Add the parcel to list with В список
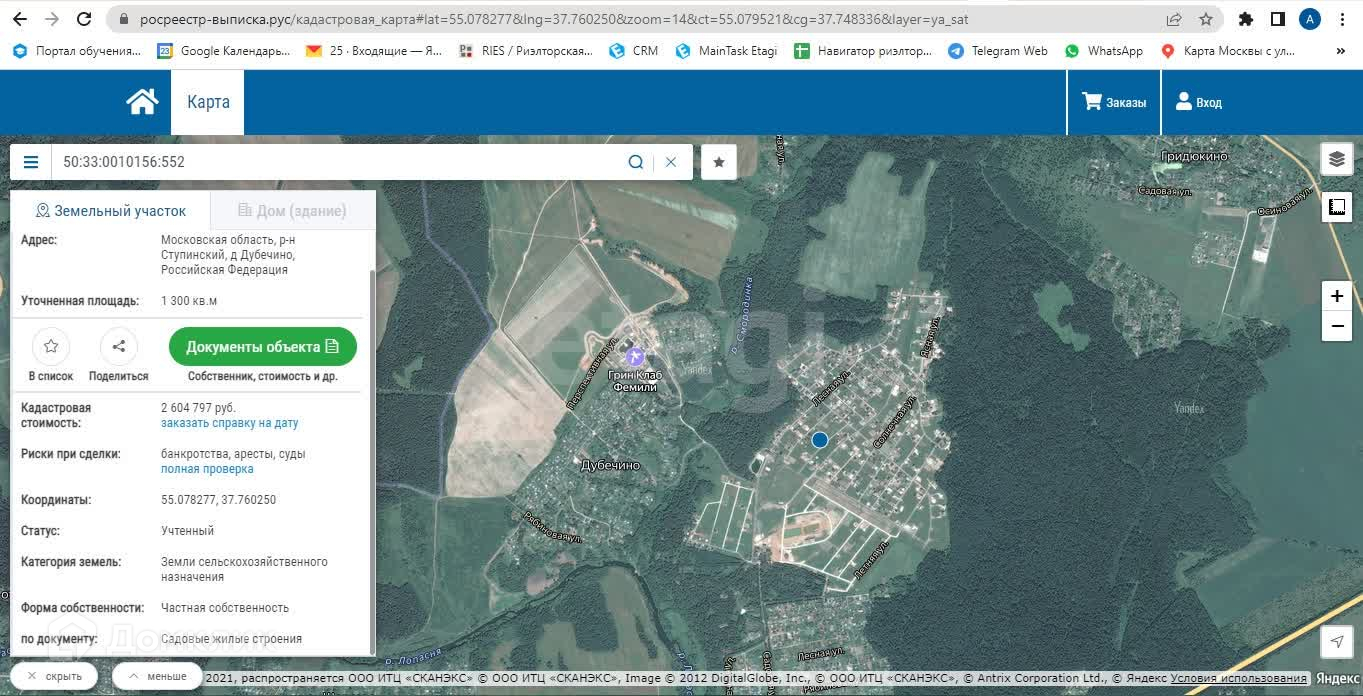The image size is (1363, 696). click(51, 347)
